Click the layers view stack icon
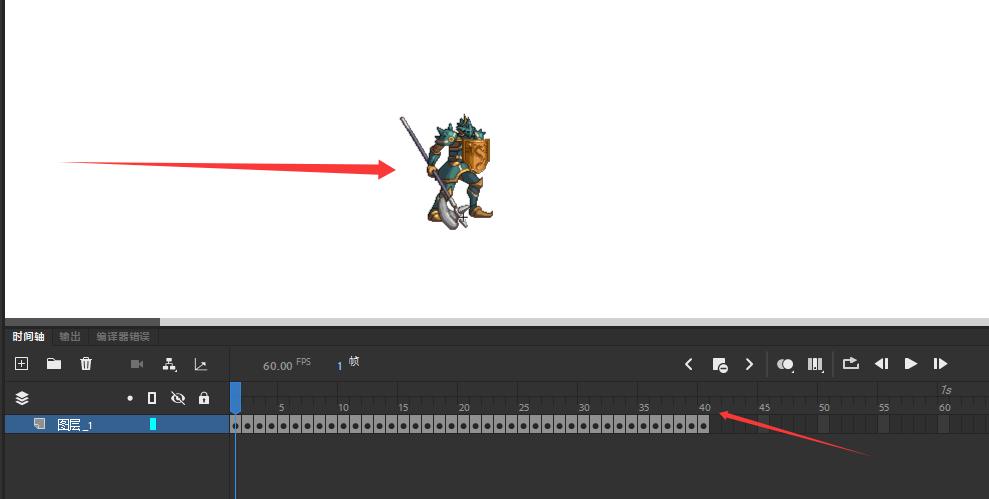Image resolution: width=989 pixels, height=499 pixels. pos(22,398)
